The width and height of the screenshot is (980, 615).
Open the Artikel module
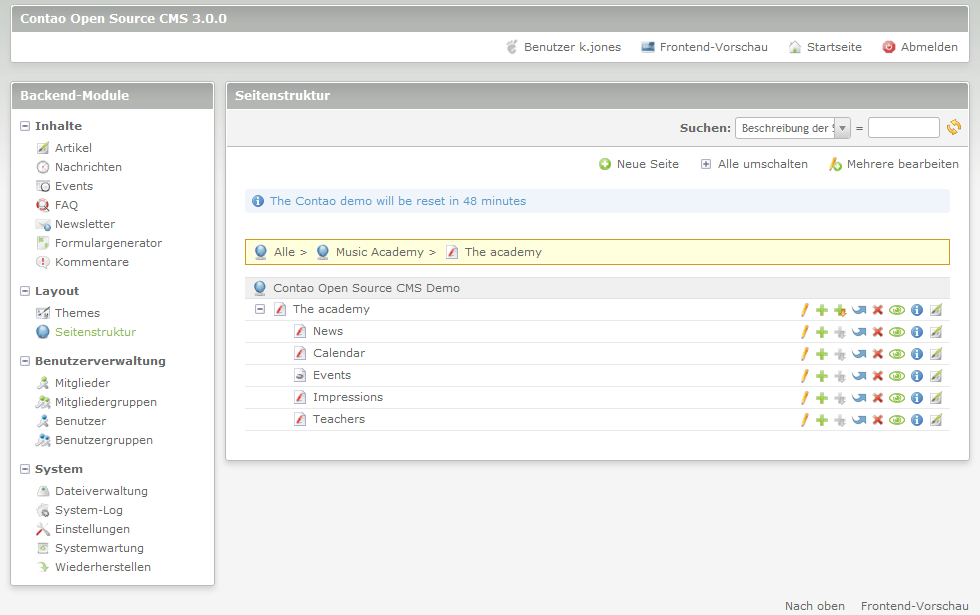pyautogui.click(x=73, y=148)
